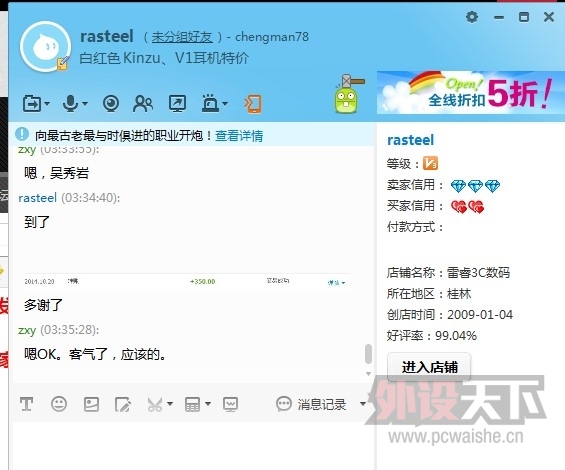Image resolution: width=565 pixels, height=470 pixels.
Task: Click the buyer credit hearts
Action: (x=467, y=207)
